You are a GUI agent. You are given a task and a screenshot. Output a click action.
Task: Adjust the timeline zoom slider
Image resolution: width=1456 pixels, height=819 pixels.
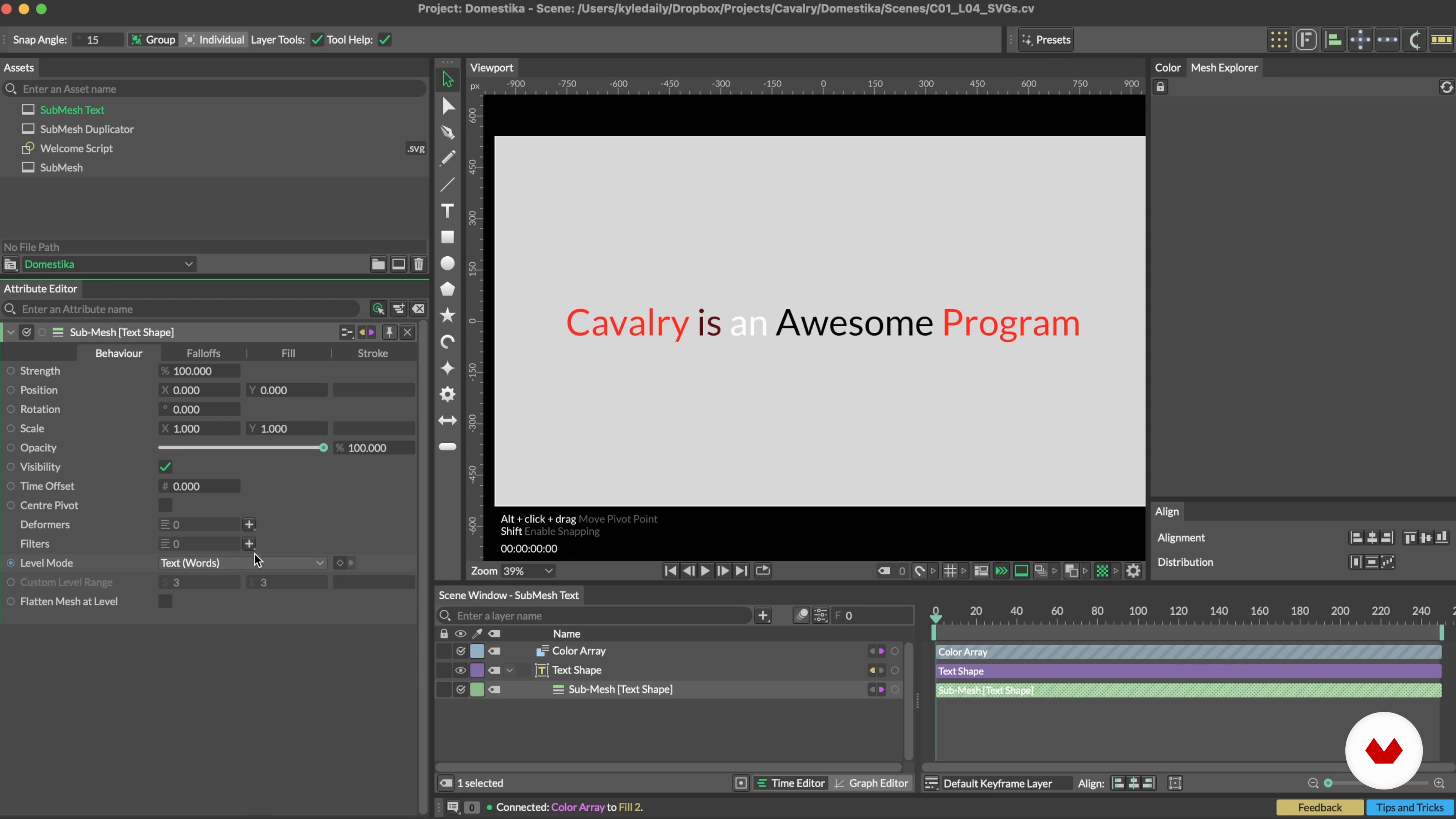coord(1329,783)
